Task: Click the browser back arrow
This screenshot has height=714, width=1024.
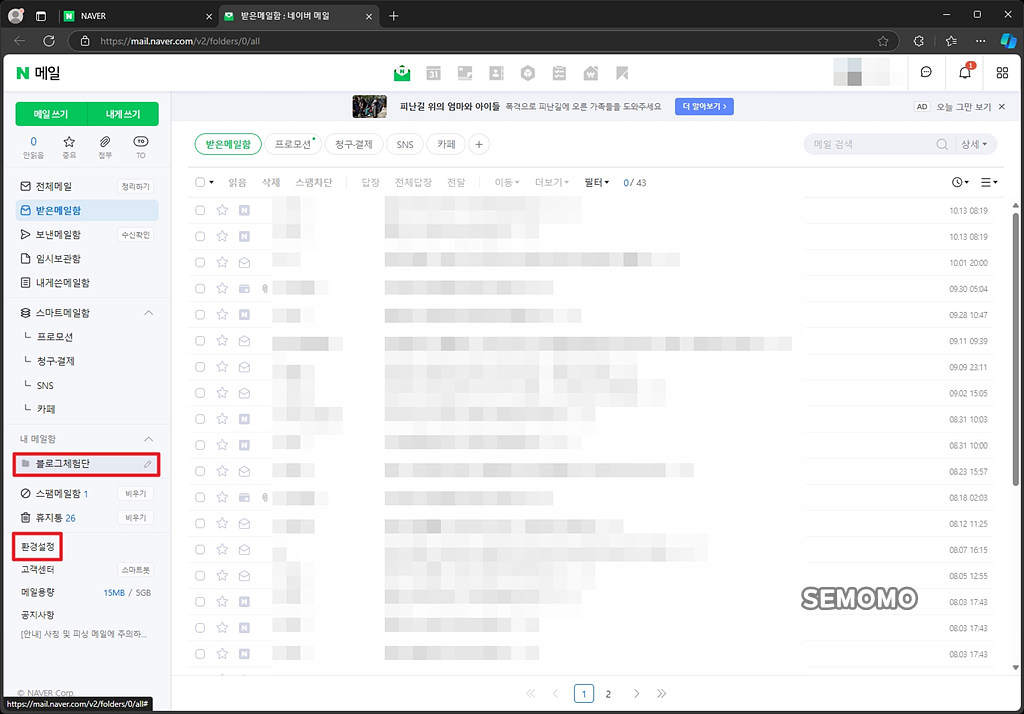Action: pyautogui.click(x=20, y=41)
